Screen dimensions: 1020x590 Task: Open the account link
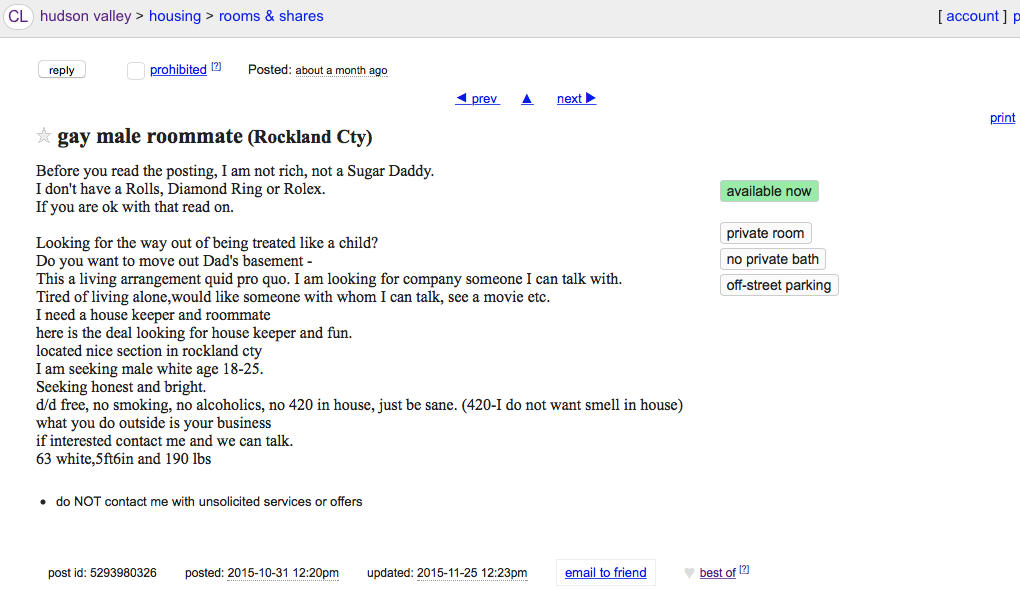point(972,16)
